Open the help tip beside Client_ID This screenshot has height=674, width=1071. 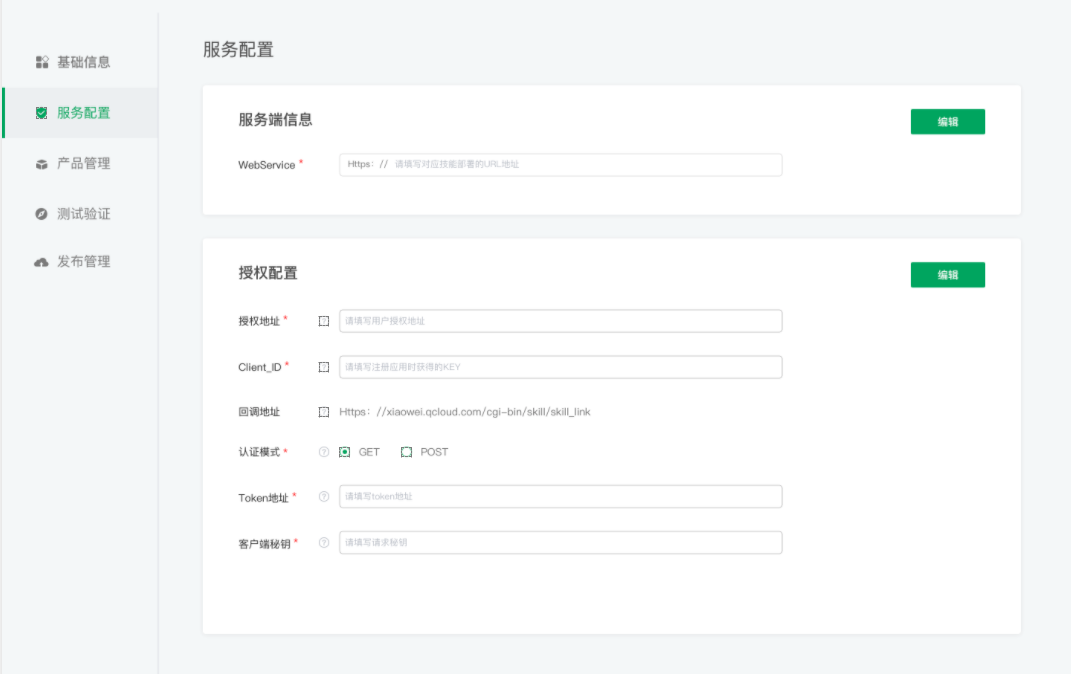pos(322,366)
